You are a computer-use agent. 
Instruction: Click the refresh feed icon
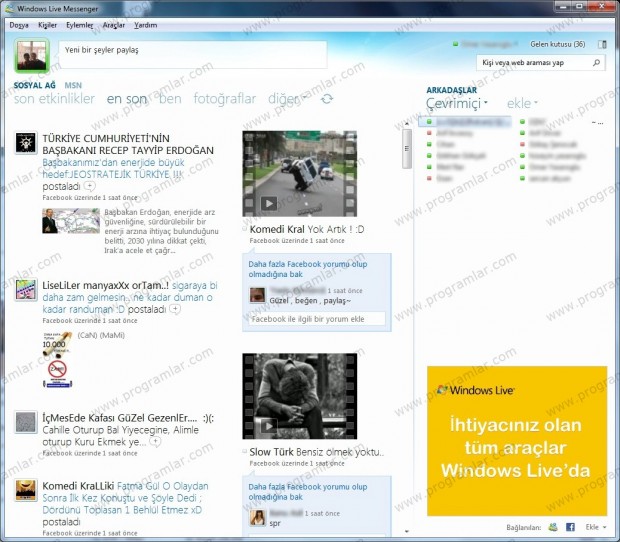click(x=327, y=99)
